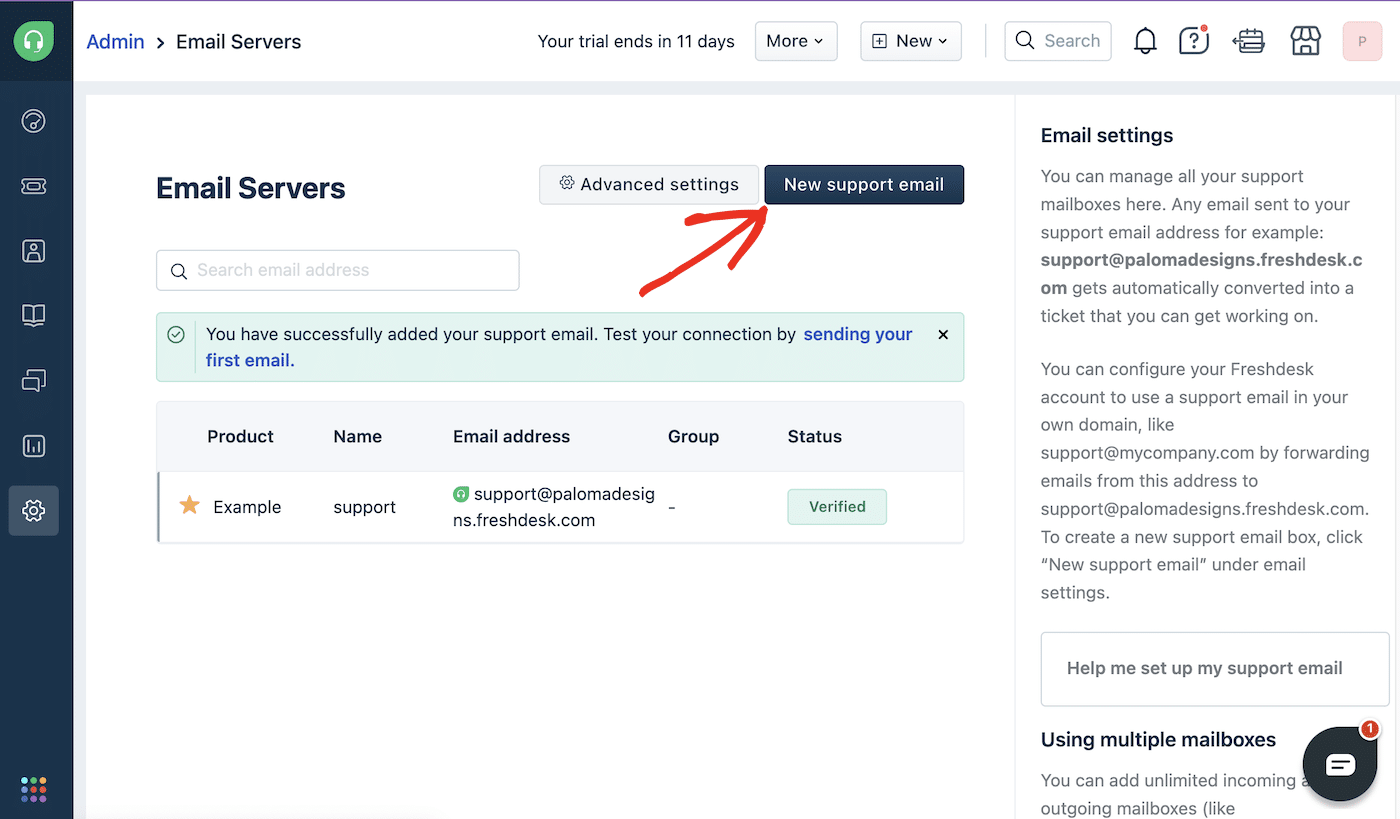Open the Freshdesk Dashboard from the sidebar
This screenshot has width=1400, height=819.
(x=33, y=121)
